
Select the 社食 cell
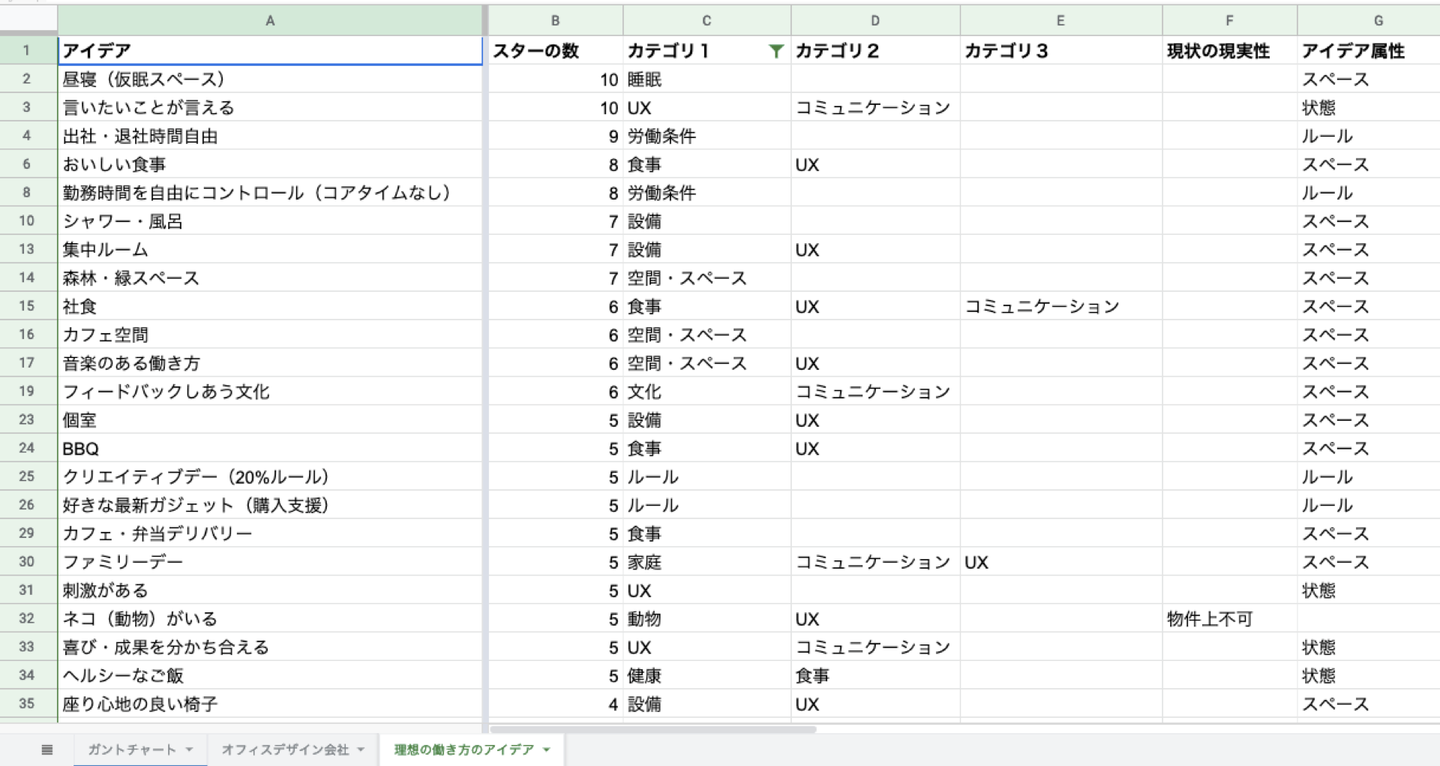click(x=270, y=307)
